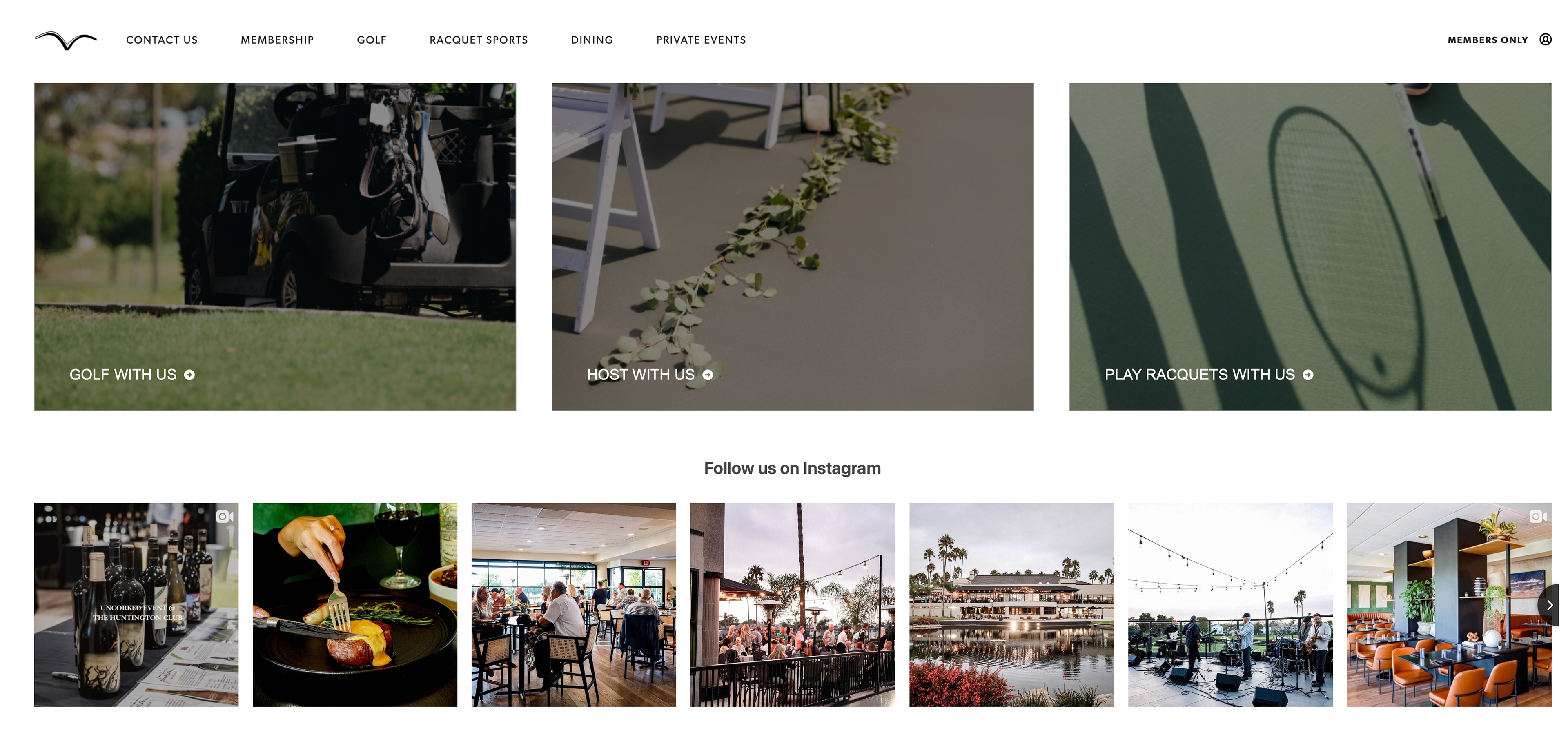
Task: Open the Private Events menu item
Action: tap(701, 40)
